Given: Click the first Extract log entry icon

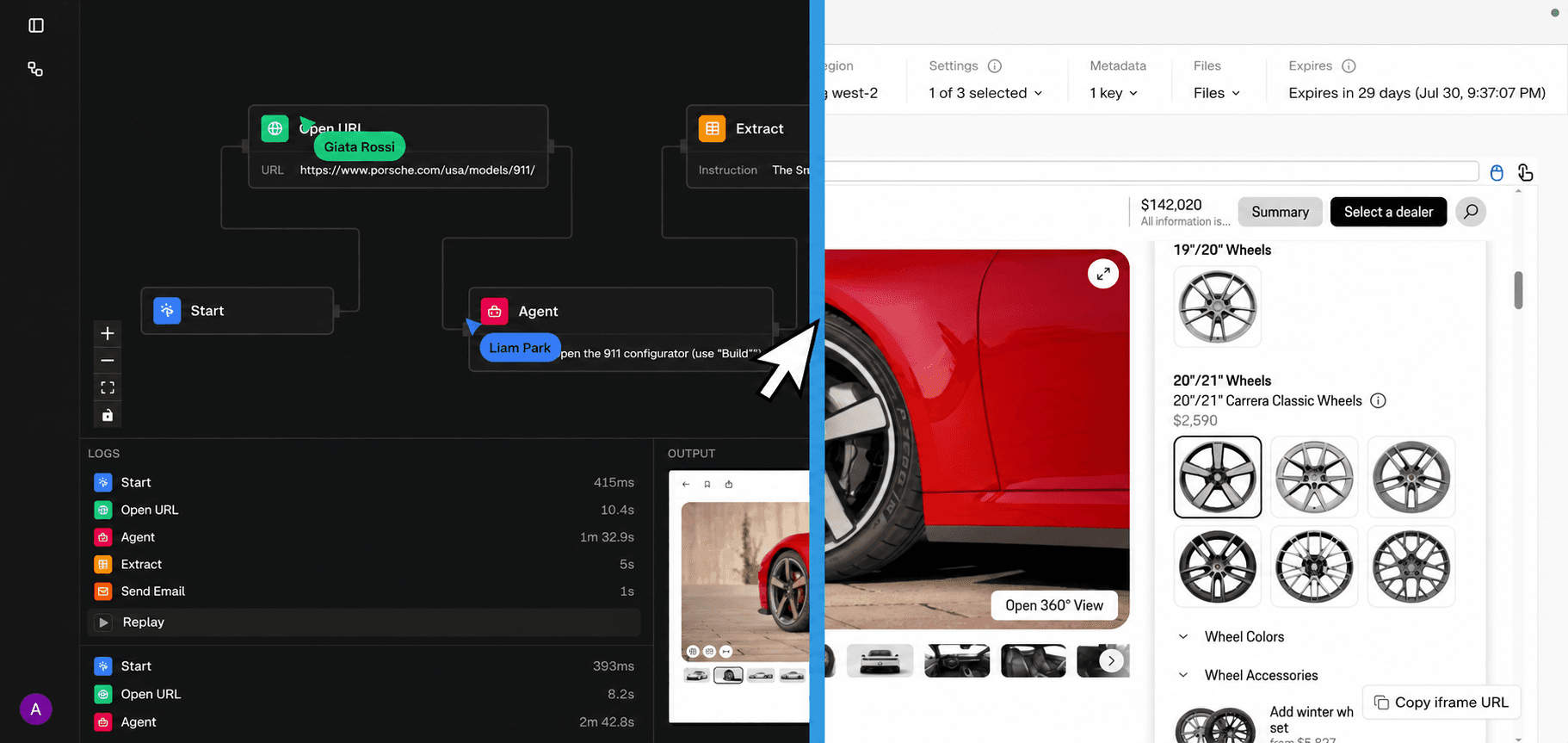Looking at the screenshot, I should [103, 564].
